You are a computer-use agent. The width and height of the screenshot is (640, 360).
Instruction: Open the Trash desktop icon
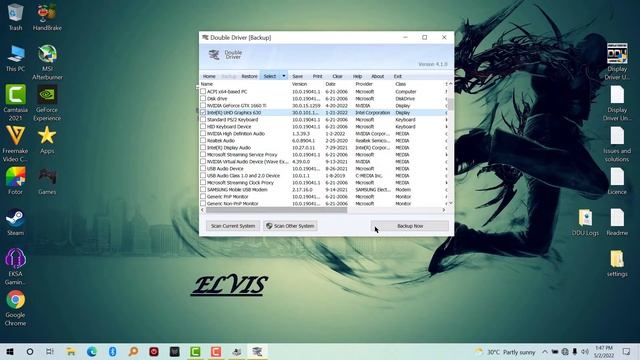click(x=16, y=17)
